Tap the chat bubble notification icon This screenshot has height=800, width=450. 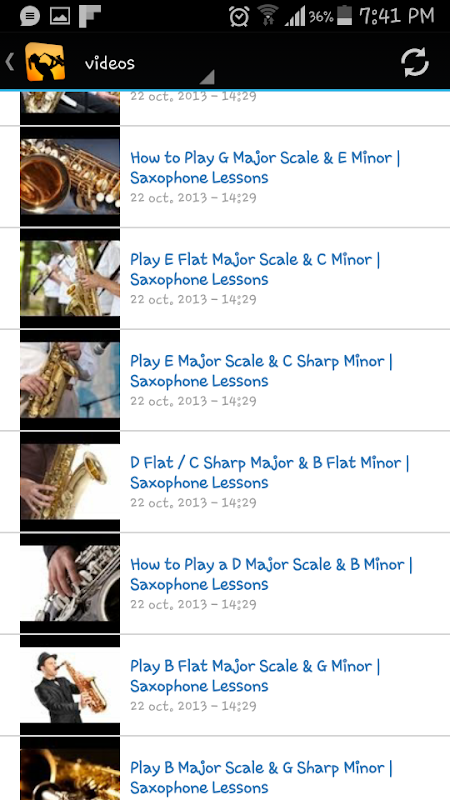click(30, 17)
